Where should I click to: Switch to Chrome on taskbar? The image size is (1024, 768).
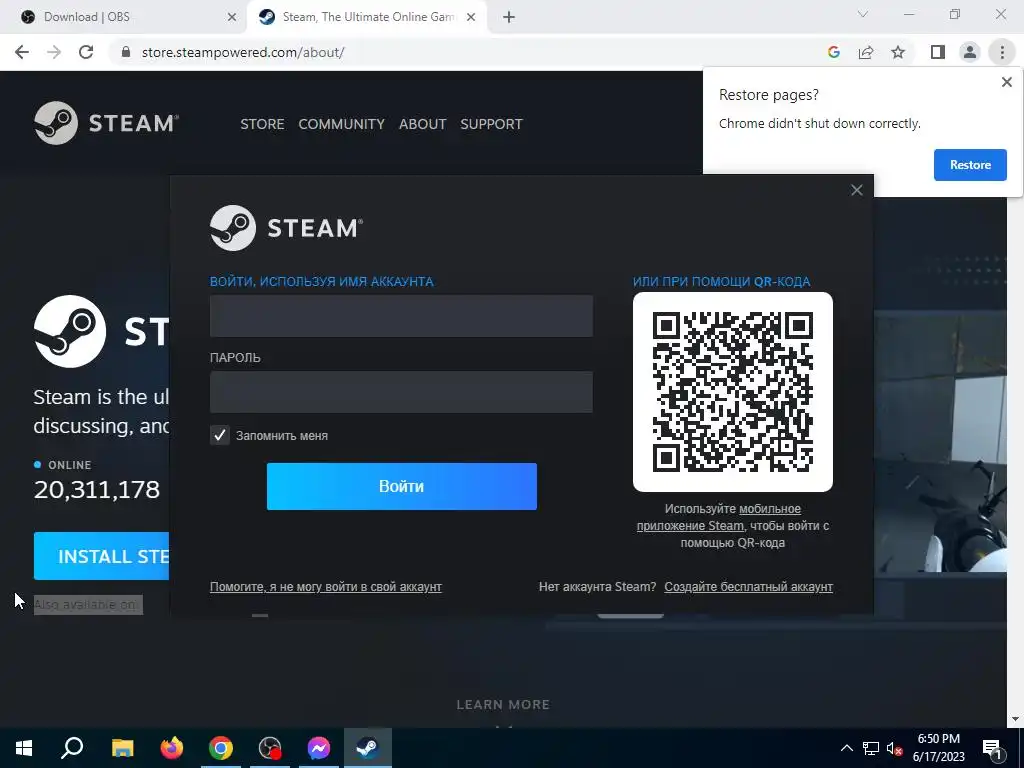[x=221, y=748]
